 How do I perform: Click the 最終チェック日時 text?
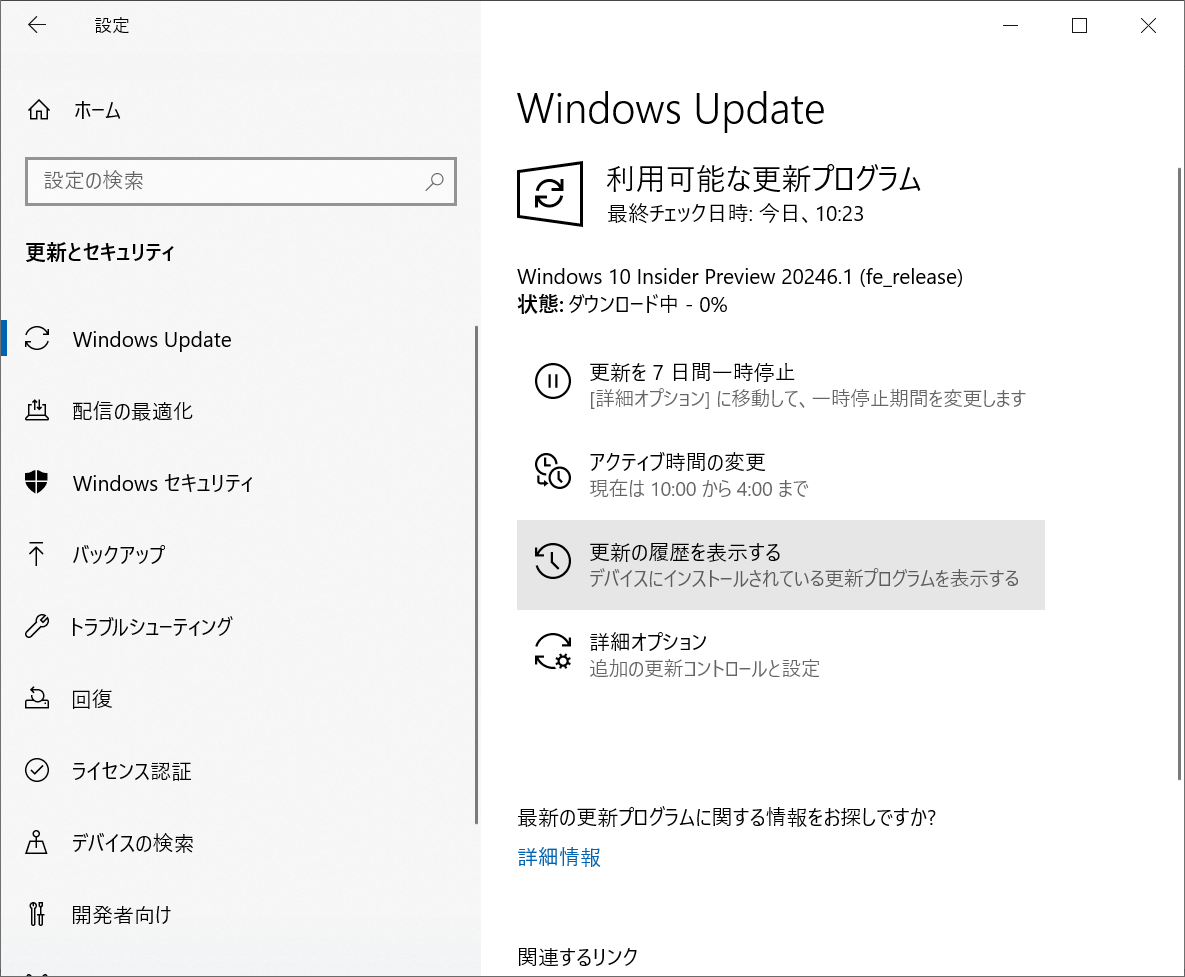[735, 214]
